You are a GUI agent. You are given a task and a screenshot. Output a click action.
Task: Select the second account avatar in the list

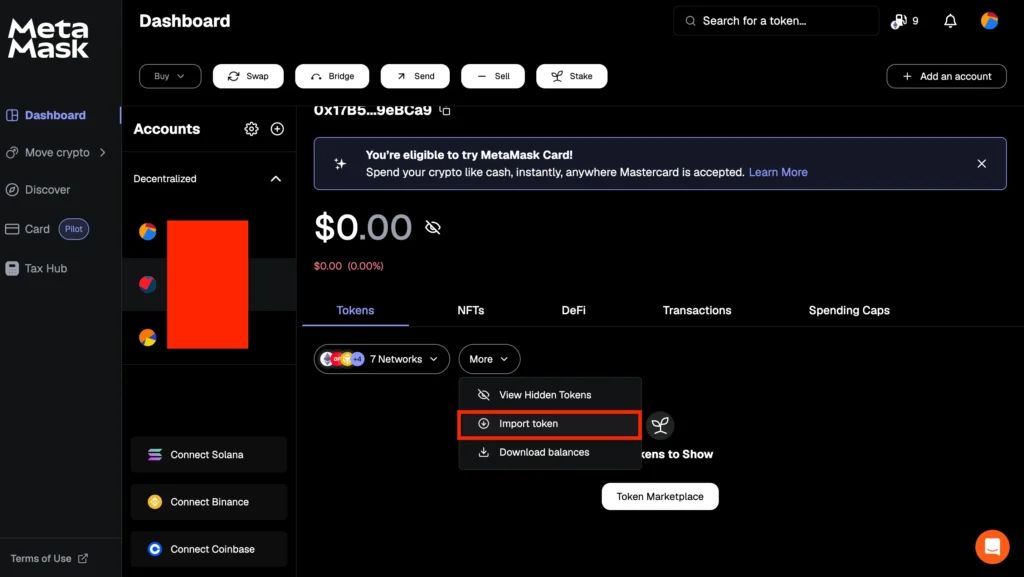pyautogui.click(x=148, y=284)
